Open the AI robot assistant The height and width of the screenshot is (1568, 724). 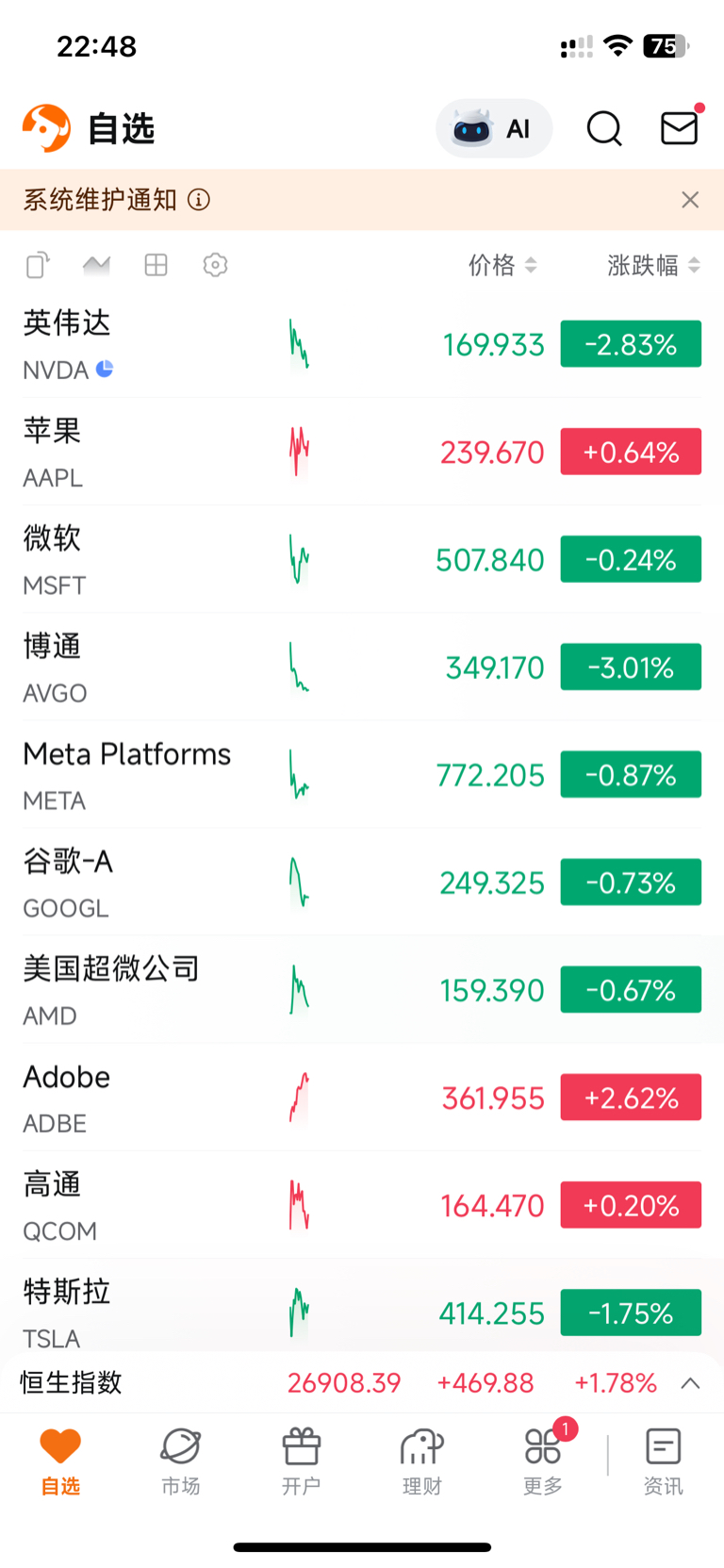(x=493, y=128)
